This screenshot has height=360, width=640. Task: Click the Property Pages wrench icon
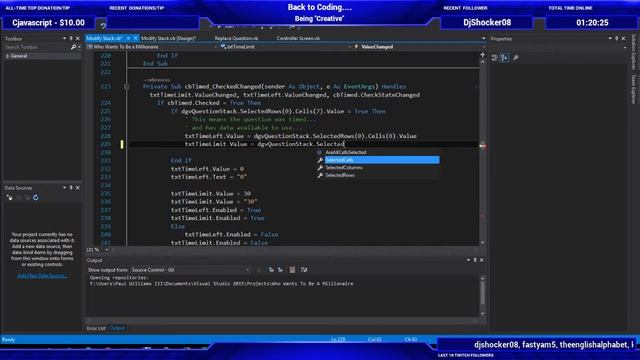516,58
